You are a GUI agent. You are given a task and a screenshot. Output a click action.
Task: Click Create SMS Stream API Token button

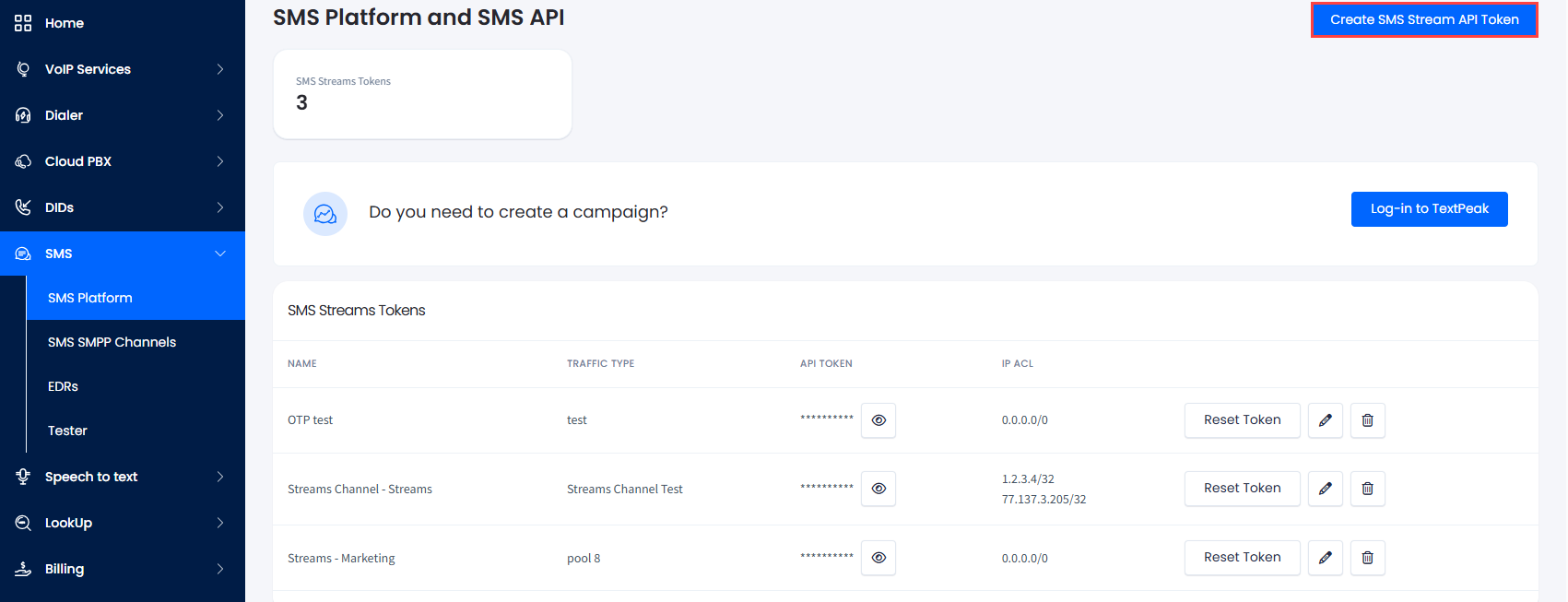pyautogui.click(x=1424, y=19)
